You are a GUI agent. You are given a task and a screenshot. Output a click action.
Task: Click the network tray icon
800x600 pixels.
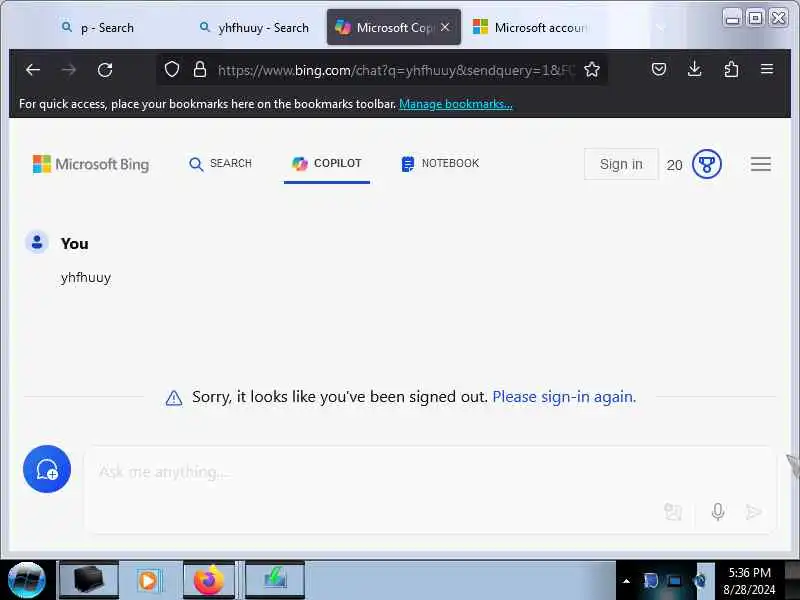[x=674, y=581]
